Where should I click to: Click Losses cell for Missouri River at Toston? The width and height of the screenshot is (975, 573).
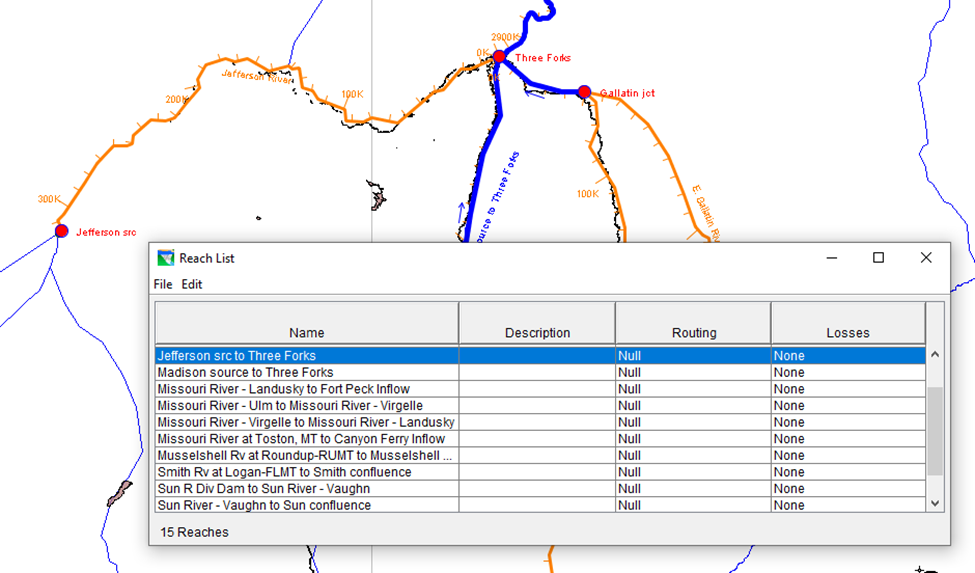click(x=848, y=439)
